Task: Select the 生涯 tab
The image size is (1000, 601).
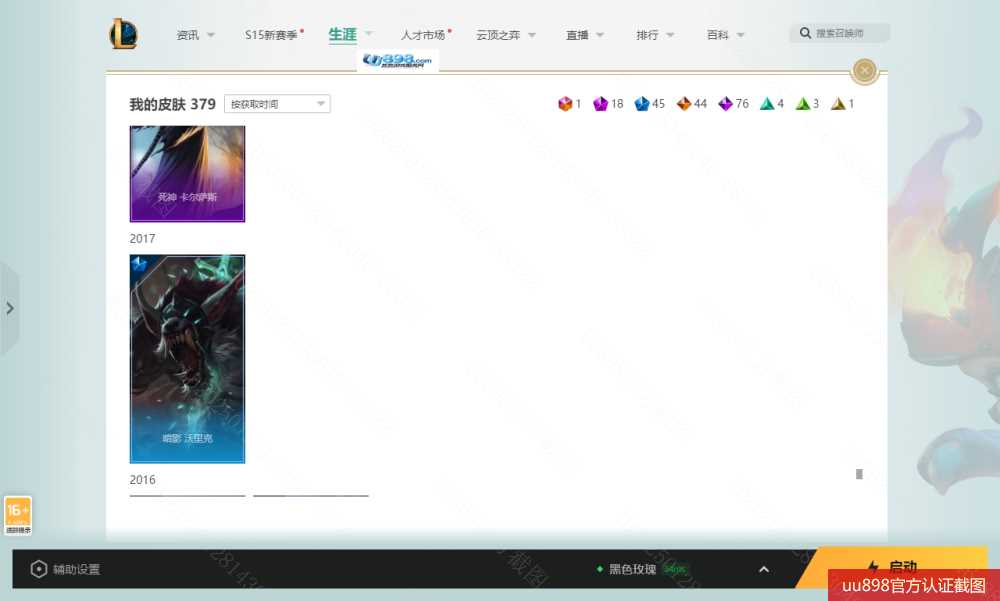Action: [342, 34]
